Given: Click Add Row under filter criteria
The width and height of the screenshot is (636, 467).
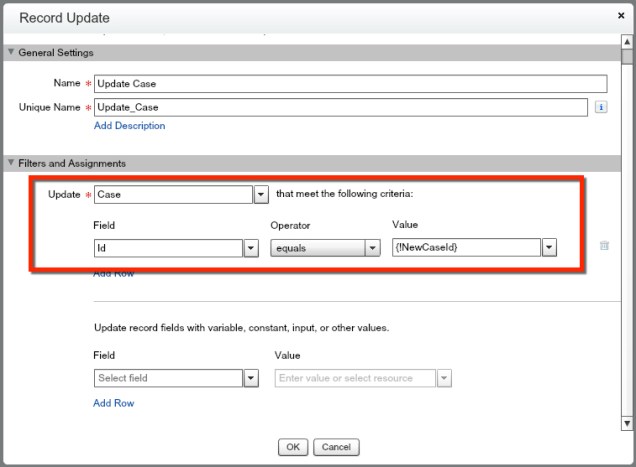Looking at the screenshot, I should click(113, 273).
